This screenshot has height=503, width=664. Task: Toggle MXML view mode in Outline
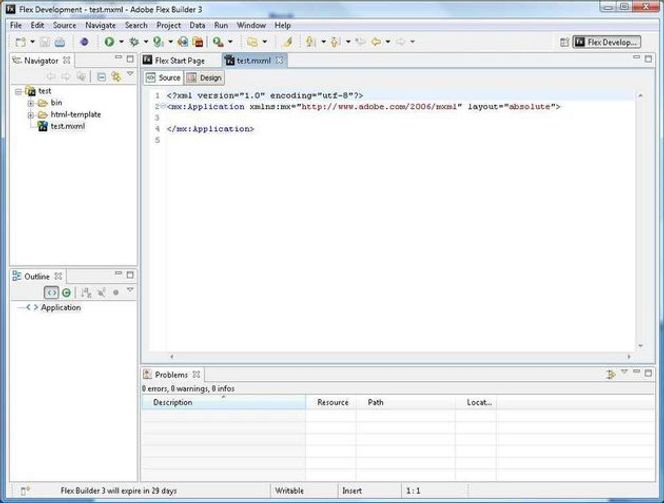[x=51, y=292]
